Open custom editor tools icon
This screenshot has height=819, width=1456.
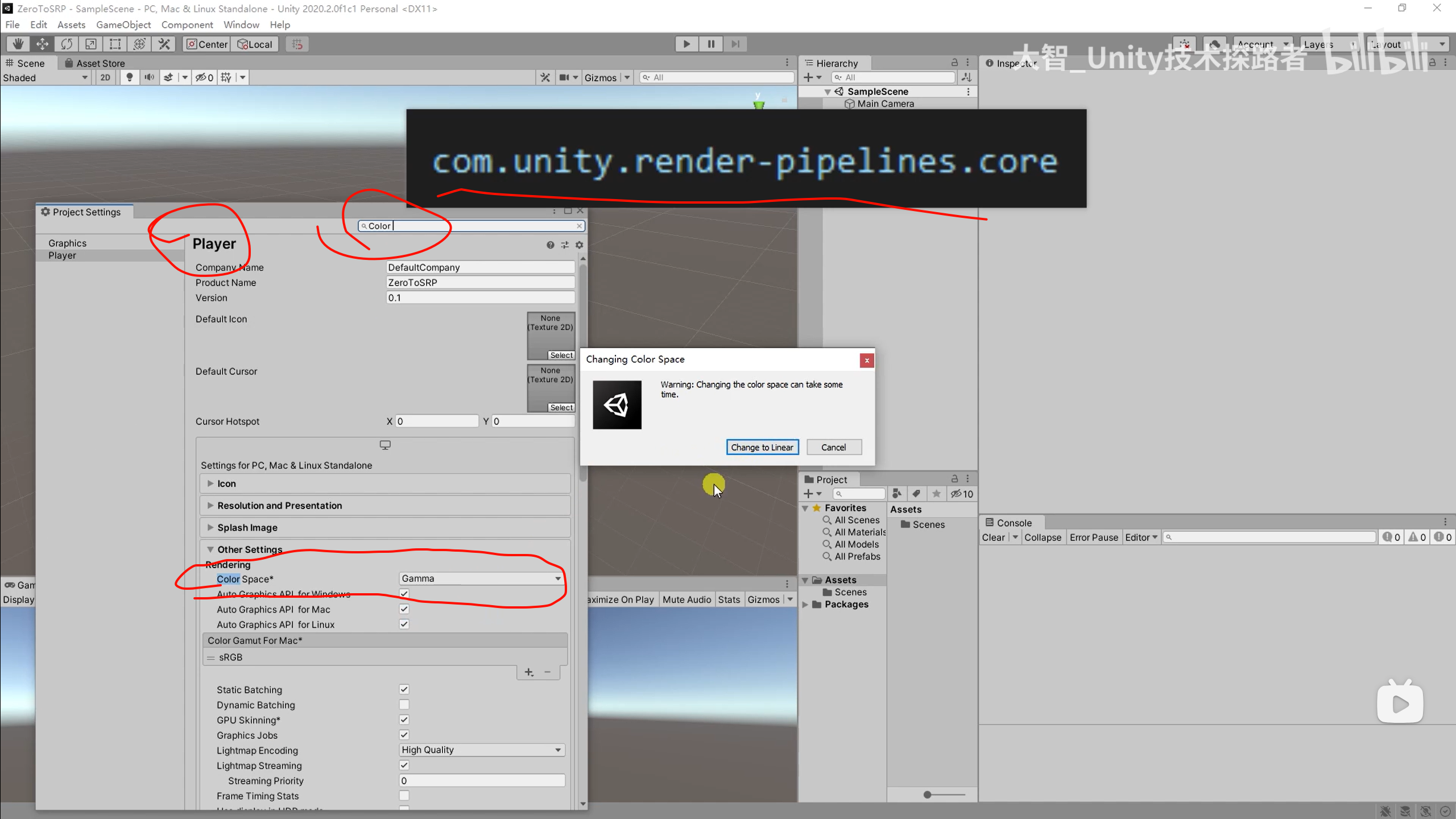(164, 44)
